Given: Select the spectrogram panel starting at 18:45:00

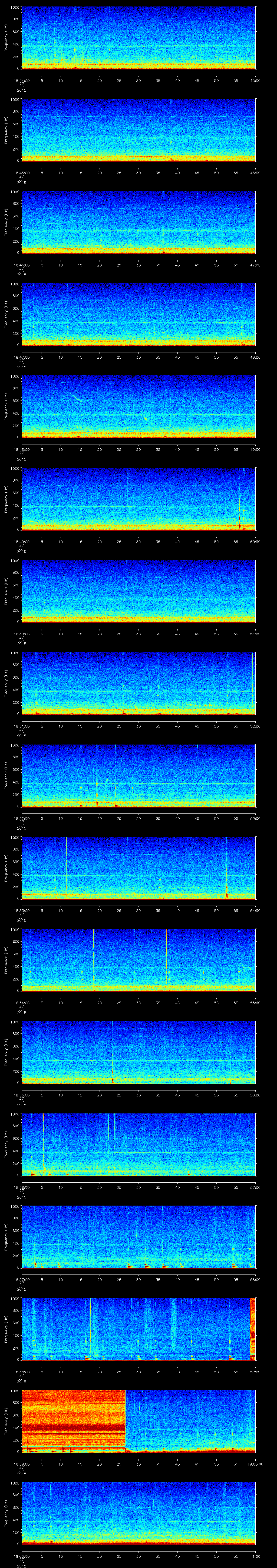Looking at the screenshot, I should (138, 130).
